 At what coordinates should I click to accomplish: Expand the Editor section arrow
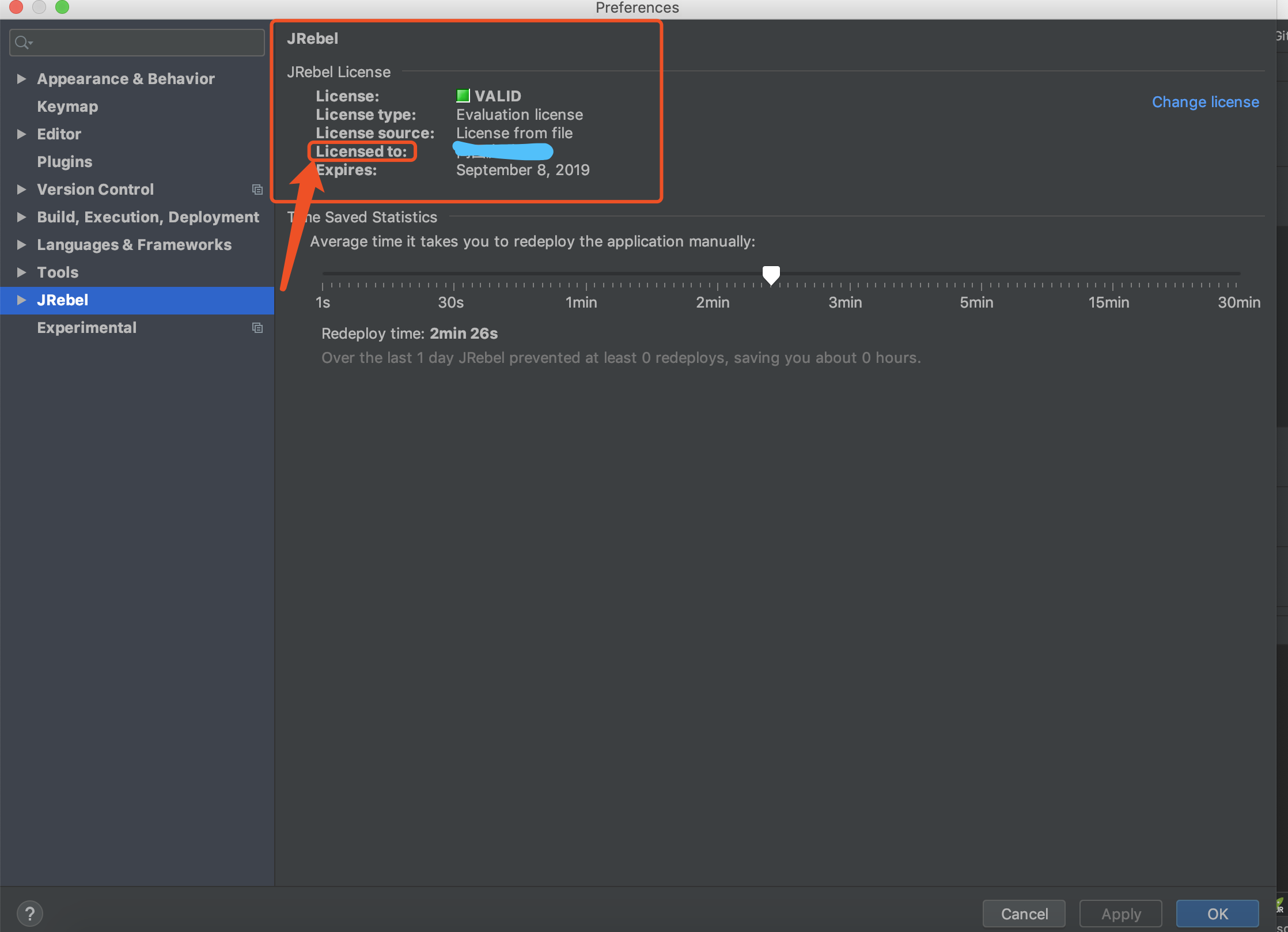[x=21, y=134]
